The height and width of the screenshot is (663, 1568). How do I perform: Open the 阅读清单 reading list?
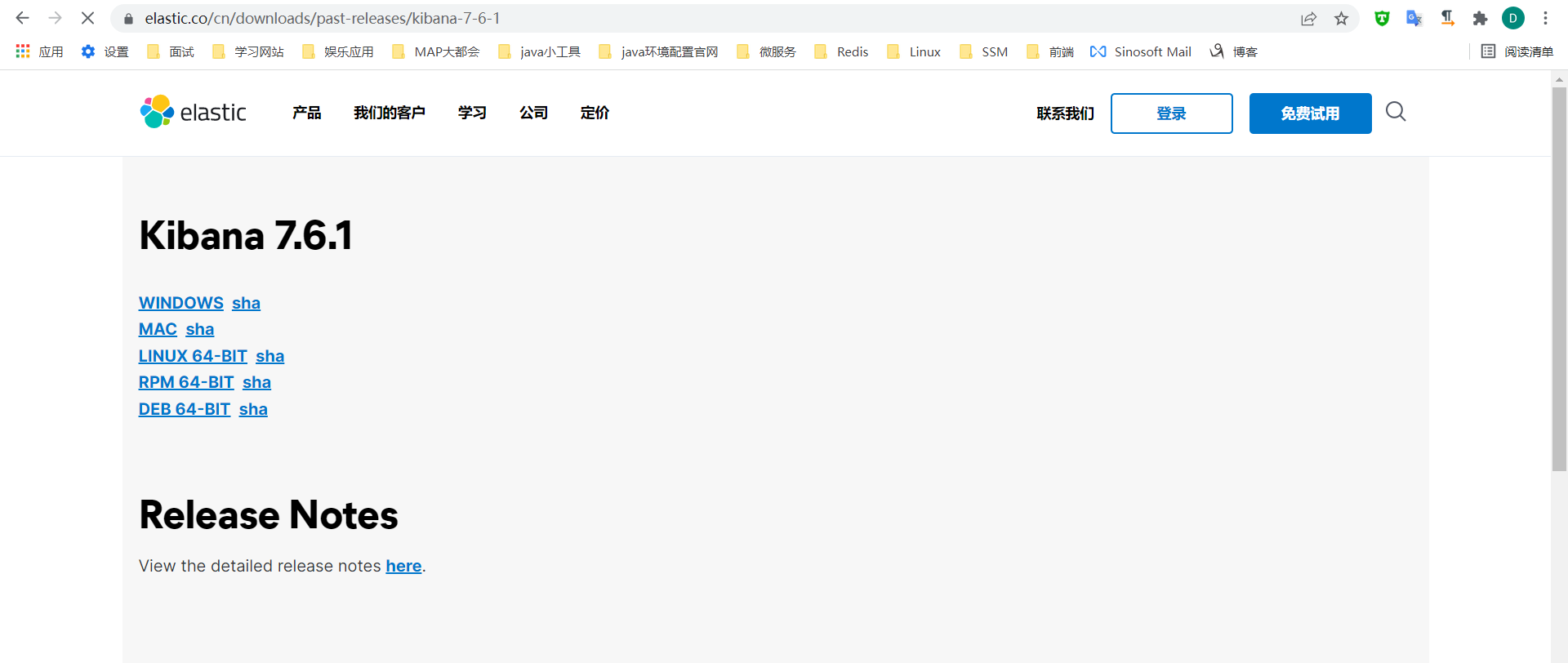pos(1517,51)
